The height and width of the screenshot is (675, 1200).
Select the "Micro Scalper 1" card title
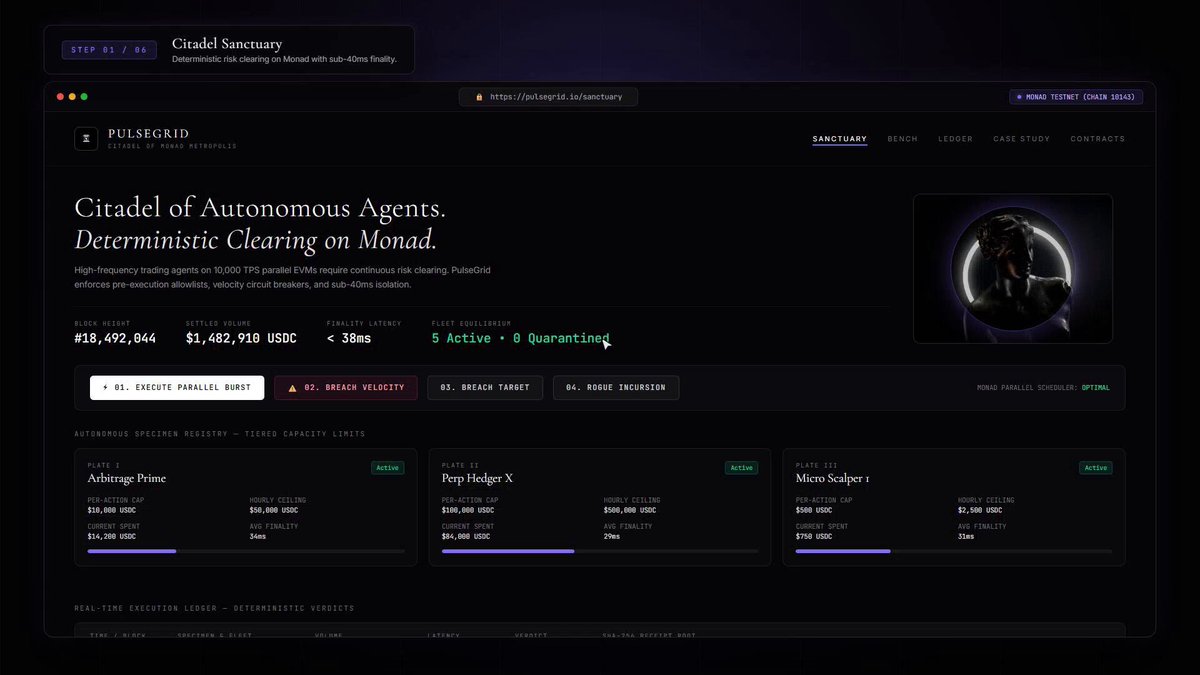click(832, 478)
